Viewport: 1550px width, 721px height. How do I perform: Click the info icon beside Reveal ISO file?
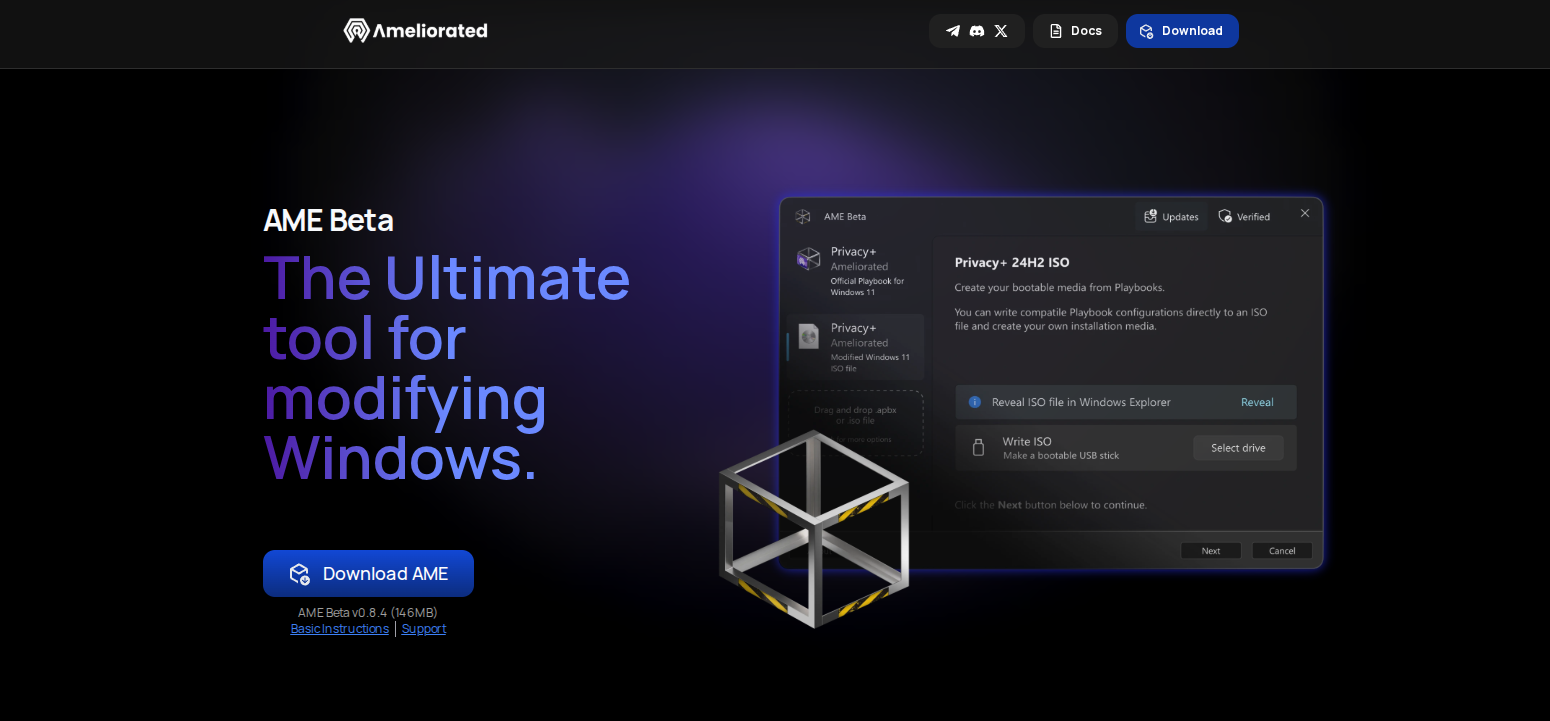[975, 402]
